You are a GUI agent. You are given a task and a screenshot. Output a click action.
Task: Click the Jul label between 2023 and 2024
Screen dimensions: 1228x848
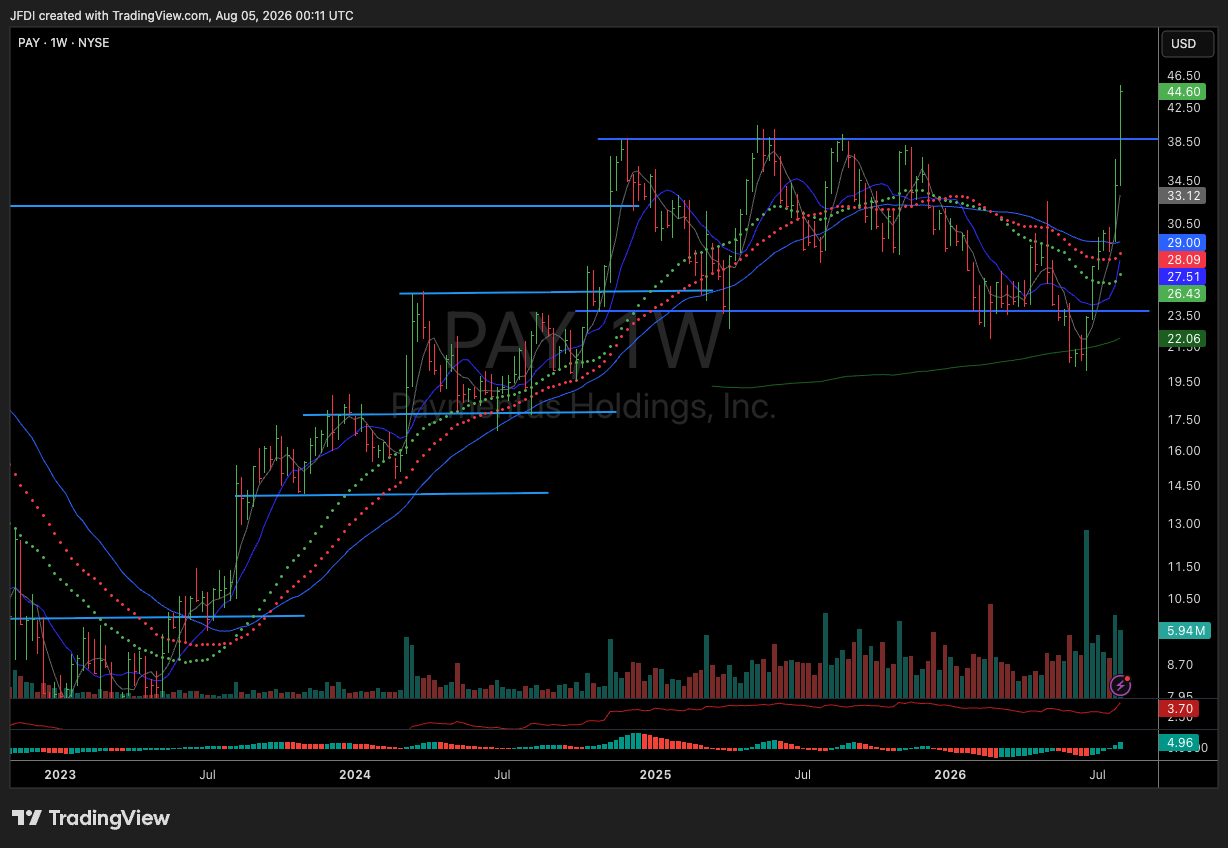pyautogui.click(x=207, y=775)
